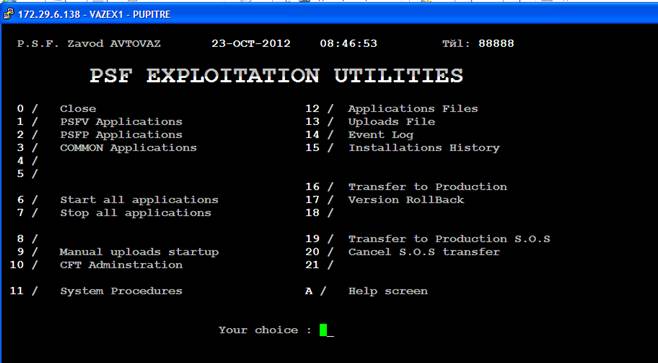
Task: Click 'P.S.F. Zavod AVTOVAZ' header text
Action: coord(89,44)
